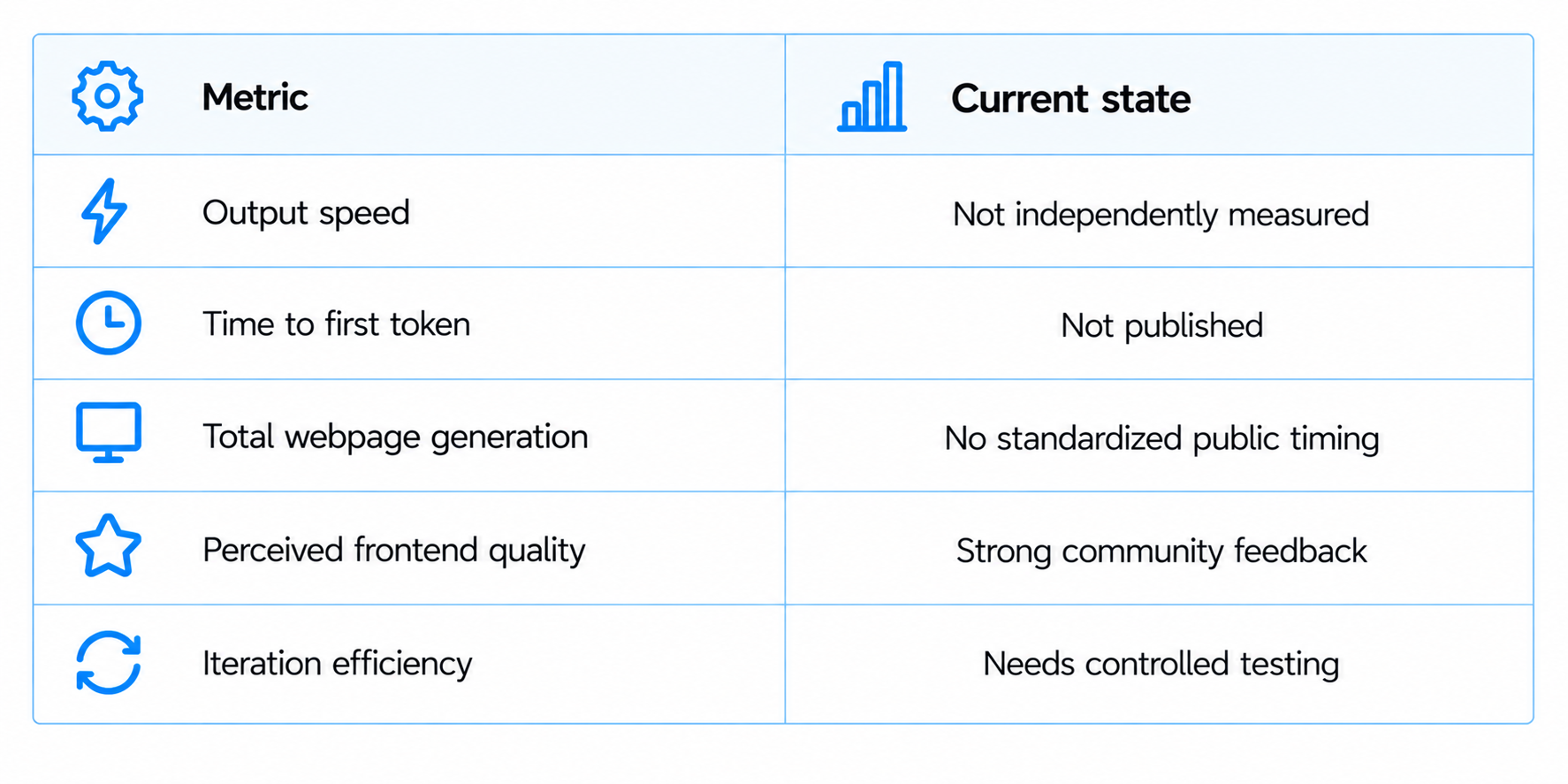Viewport: 1568px width, 784px height.
Task: Click the bar chart icon beside Current state
Action: click(x=872, y=96)
